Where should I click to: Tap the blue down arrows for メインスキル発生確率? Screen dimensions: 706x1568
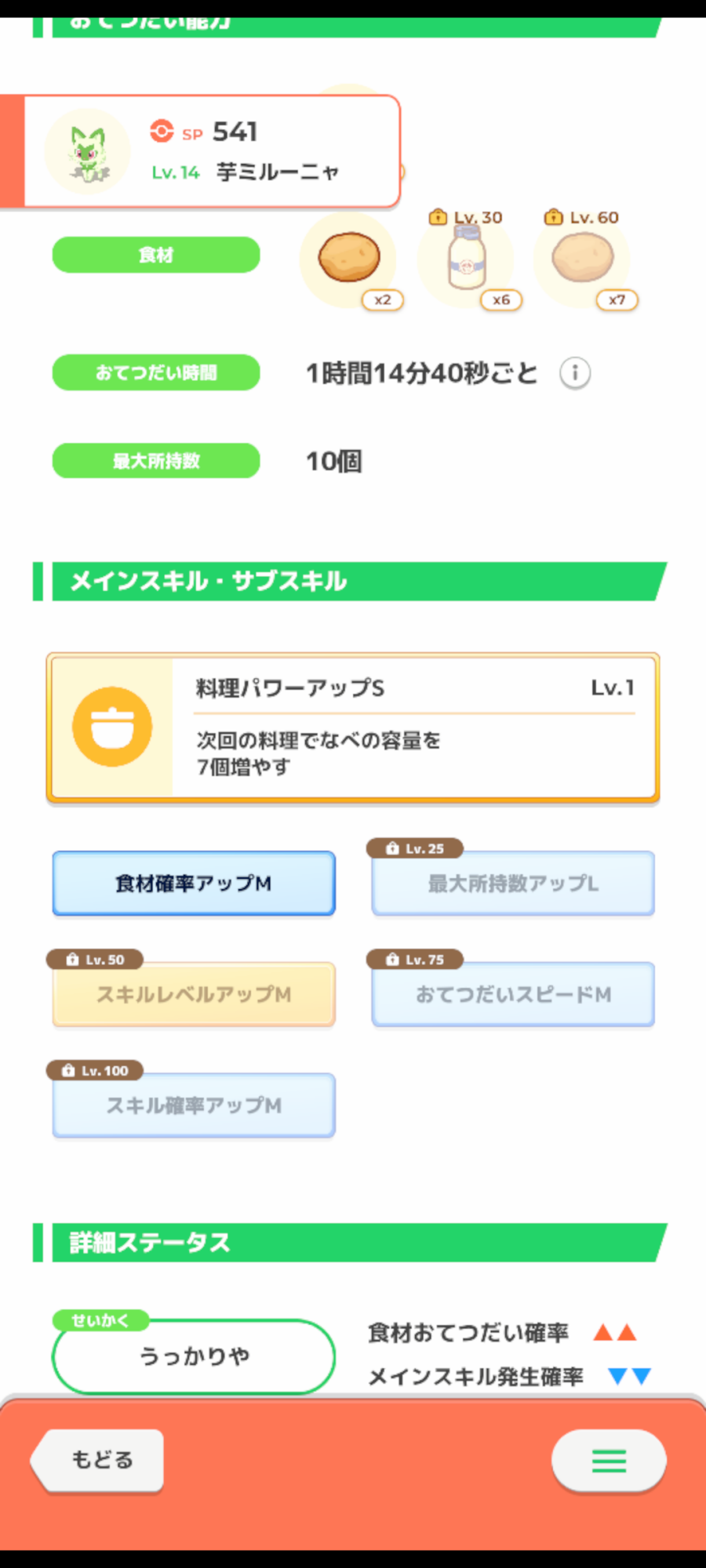pos(630,1376)
